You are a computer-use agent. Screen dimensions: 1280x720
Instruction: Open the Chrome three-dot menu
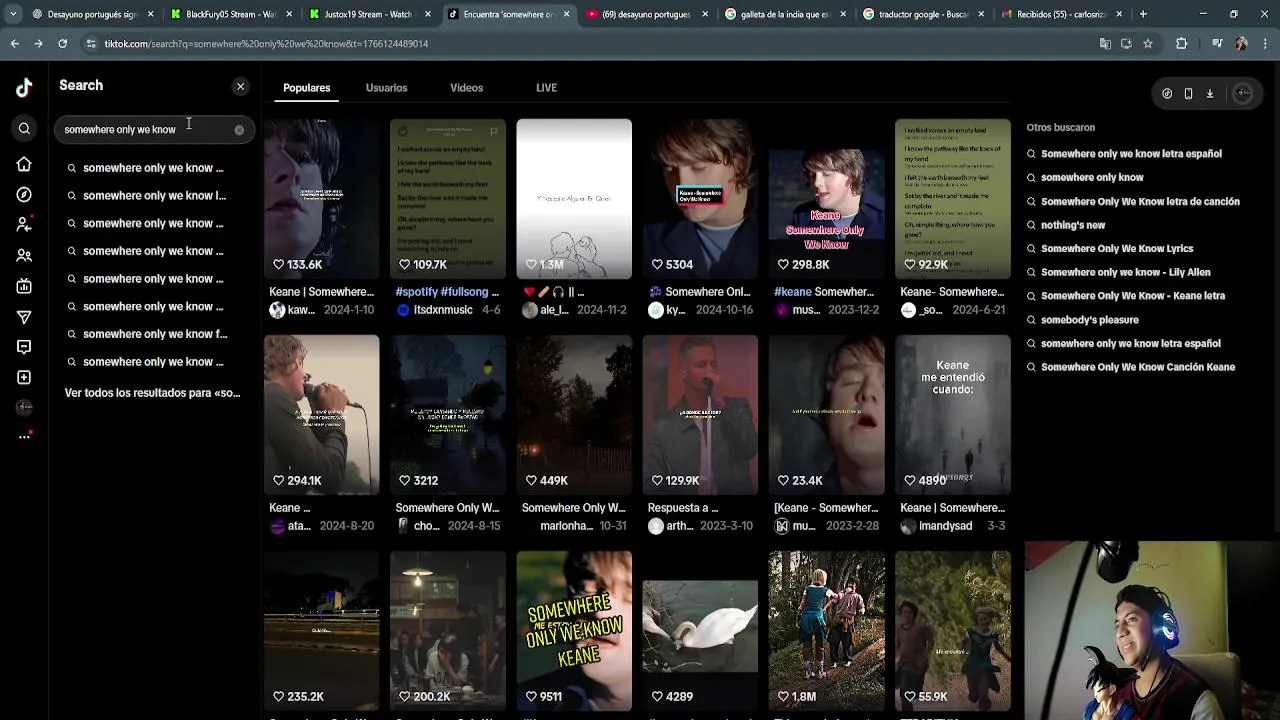pos(1265,44)
